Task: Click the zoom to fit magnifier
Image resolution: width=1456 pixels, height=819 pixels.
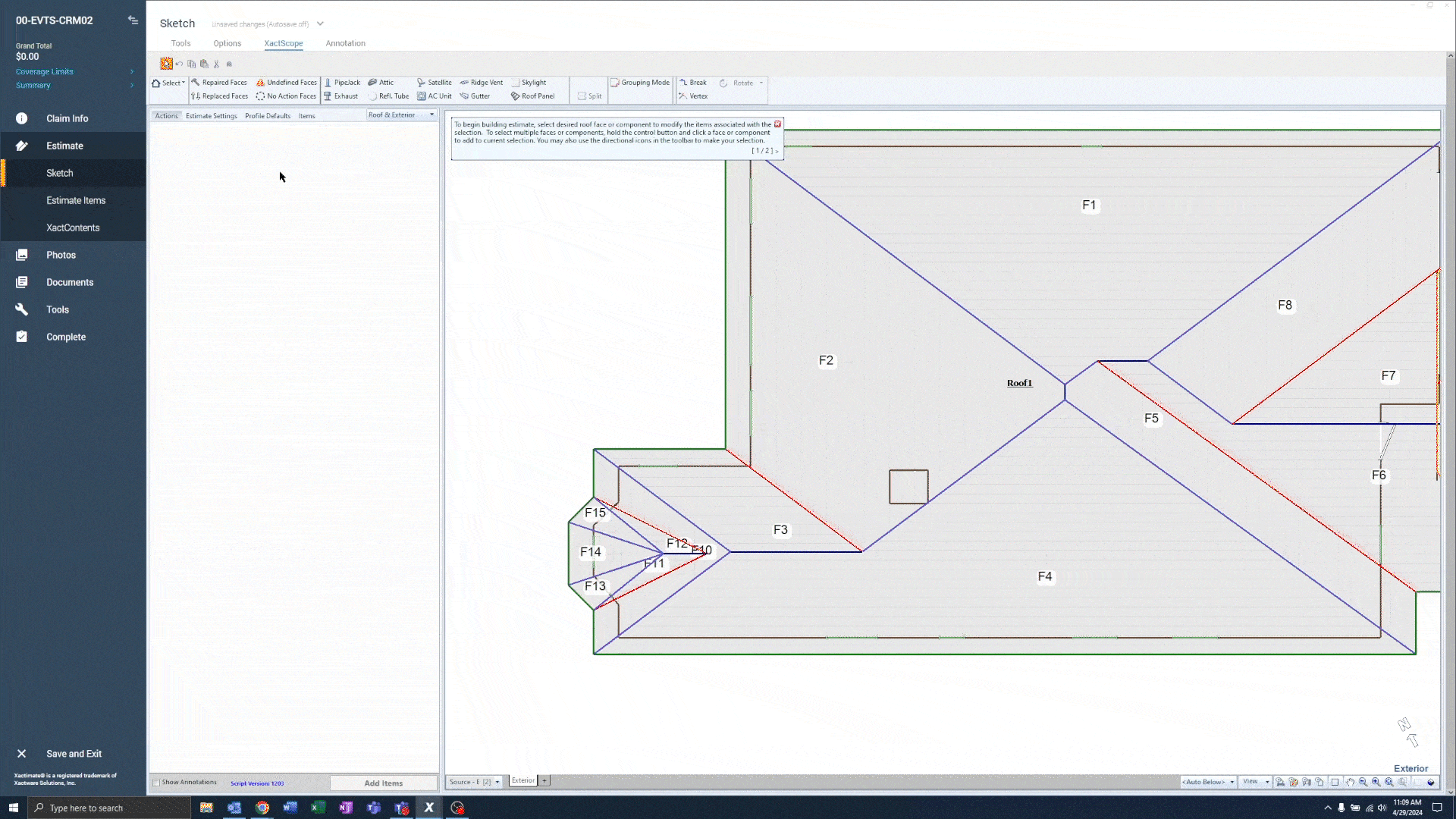Action: tap(1389, 782)
